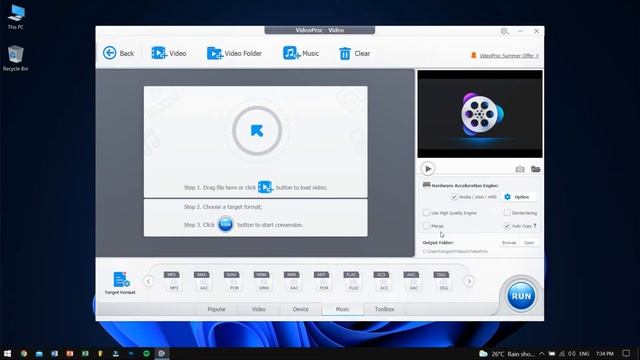Click the small RUN icon in Step 3
The image size is (640, 360).
point(225,224)
